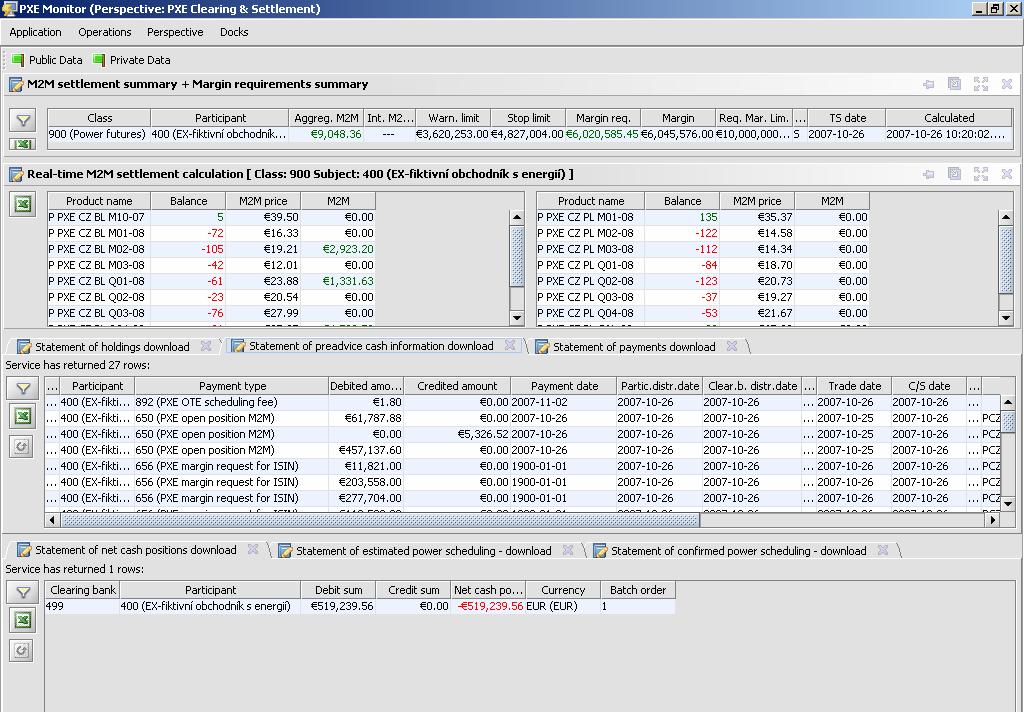
Task: Open the Operations menu
Action: (104, 32)
